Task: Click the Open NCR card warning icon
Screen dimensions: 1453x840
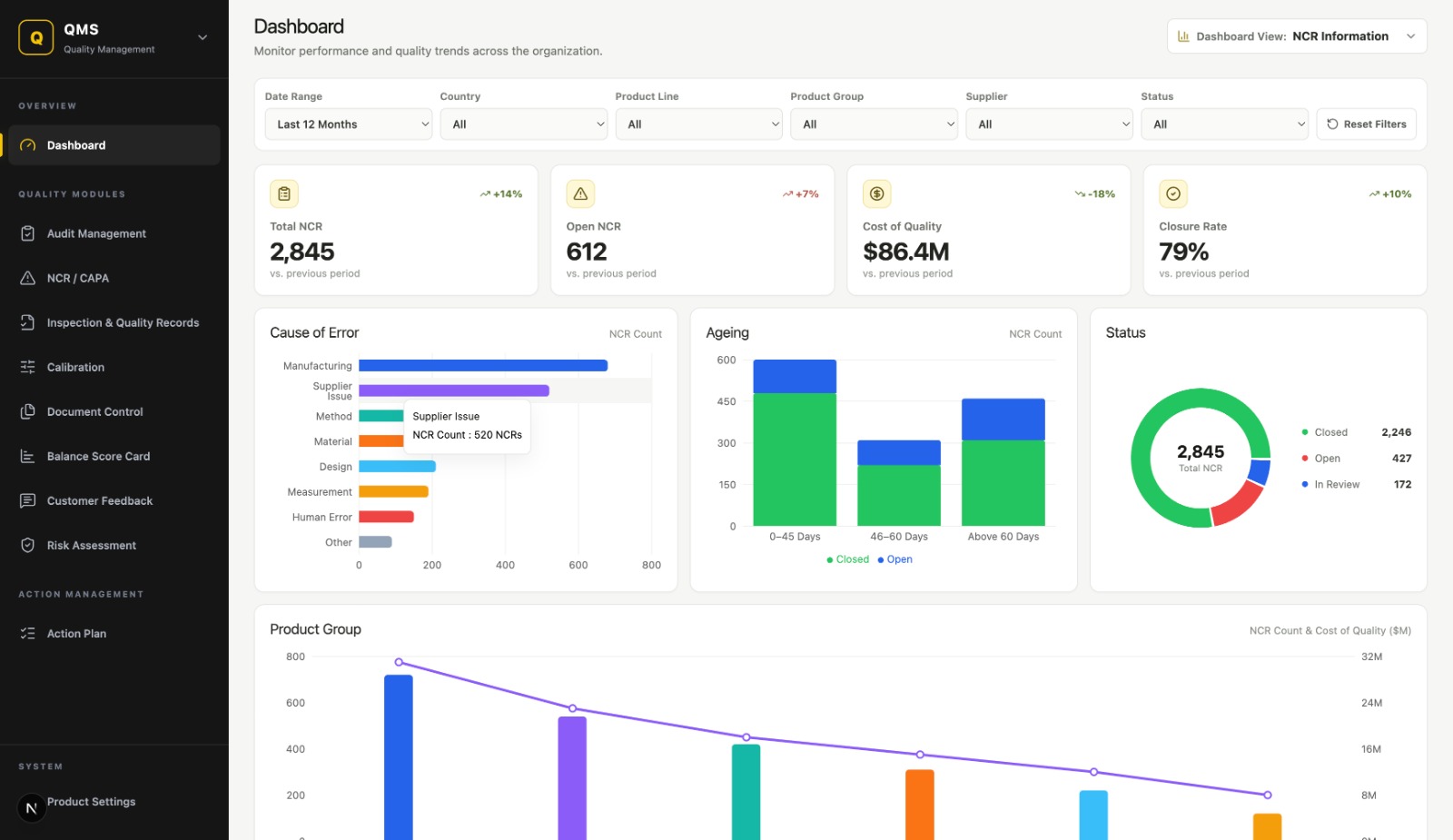Action: pos(580,193)
